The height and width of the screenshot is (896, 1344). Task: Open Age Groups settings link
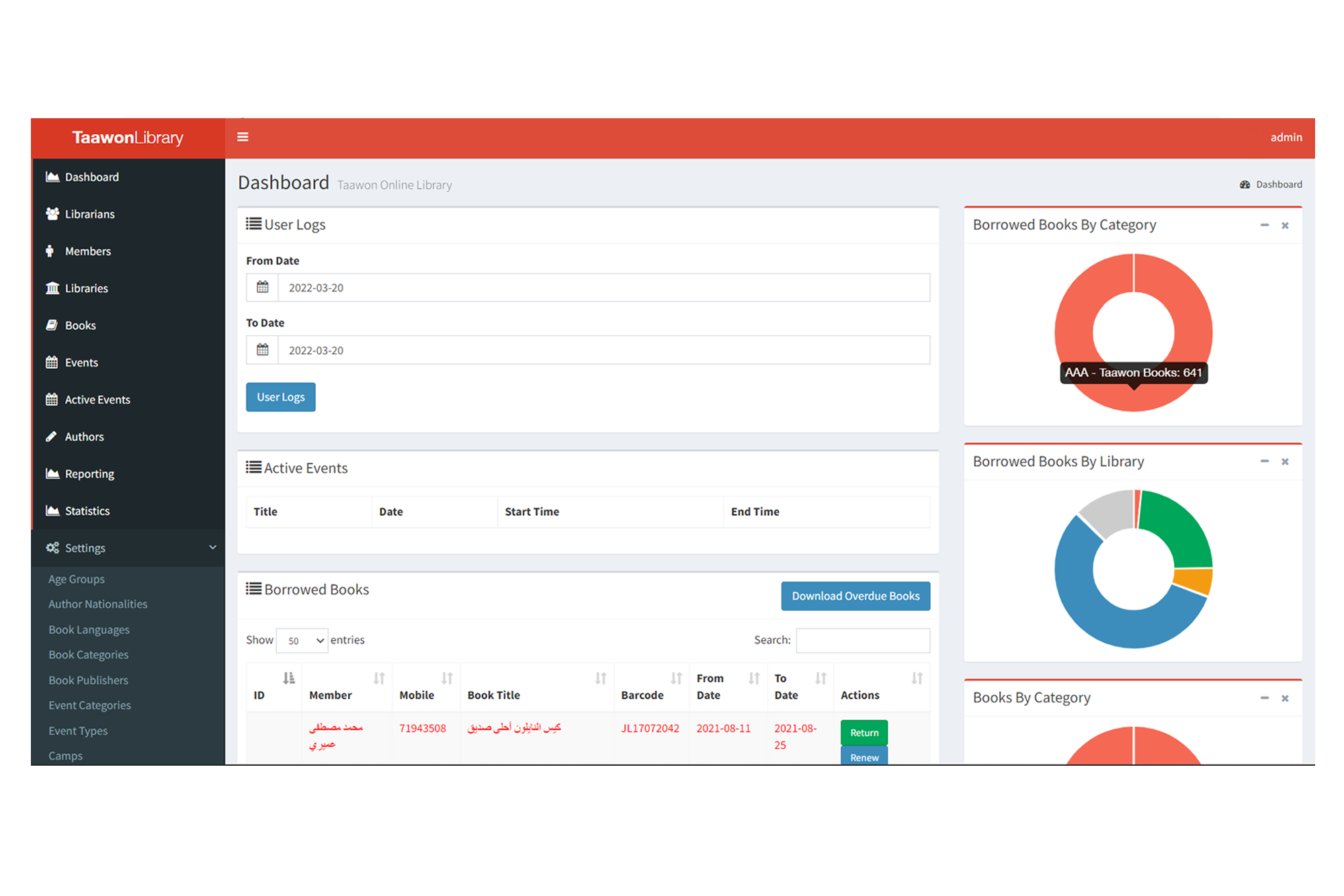77,579
